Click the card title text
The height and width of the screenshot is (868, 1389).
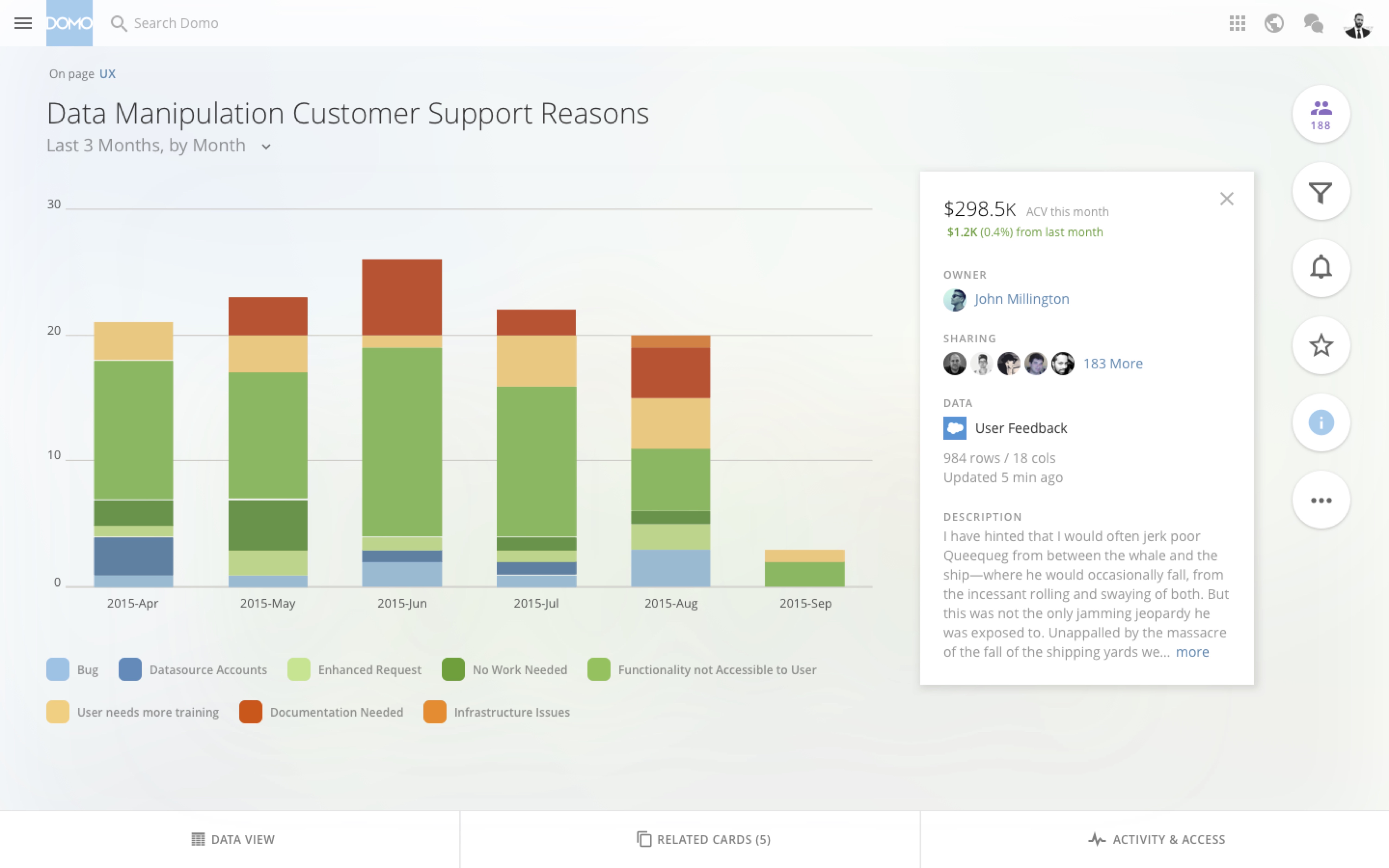coord(348,114)
